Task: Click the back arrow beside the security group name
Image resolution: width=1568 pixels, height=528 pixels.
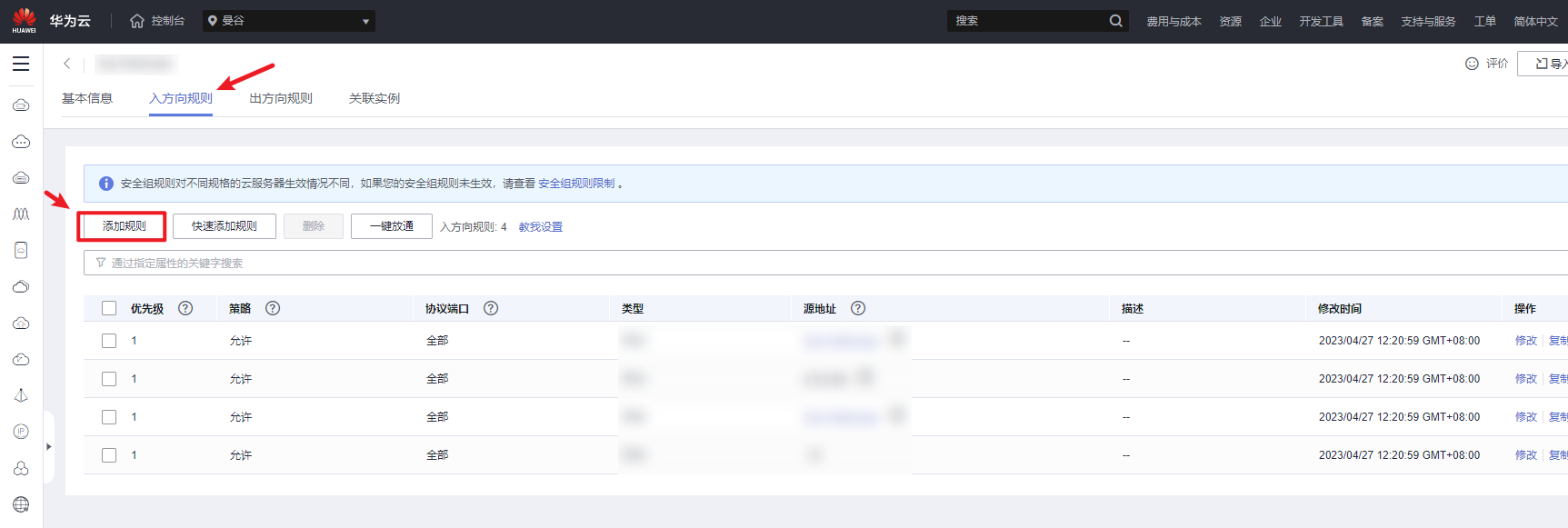Action: (x=67, y=64)
